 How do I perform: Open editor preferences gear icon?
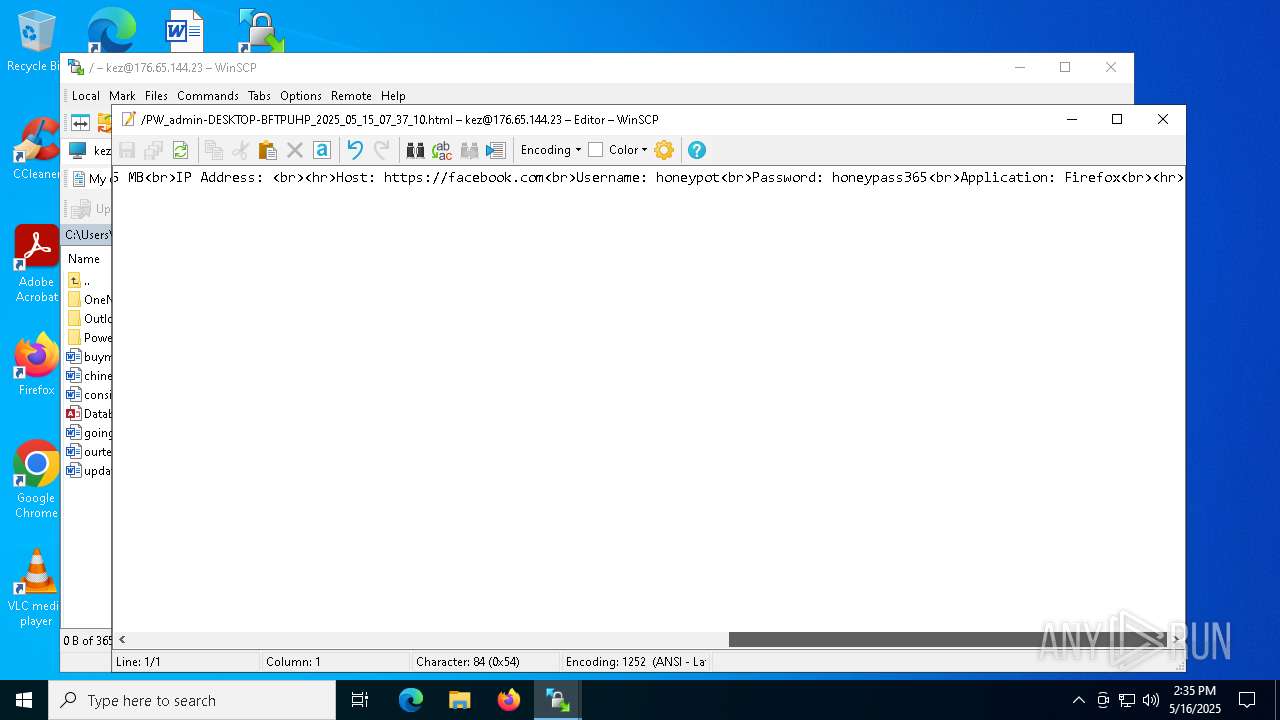[x=664, y=150]
